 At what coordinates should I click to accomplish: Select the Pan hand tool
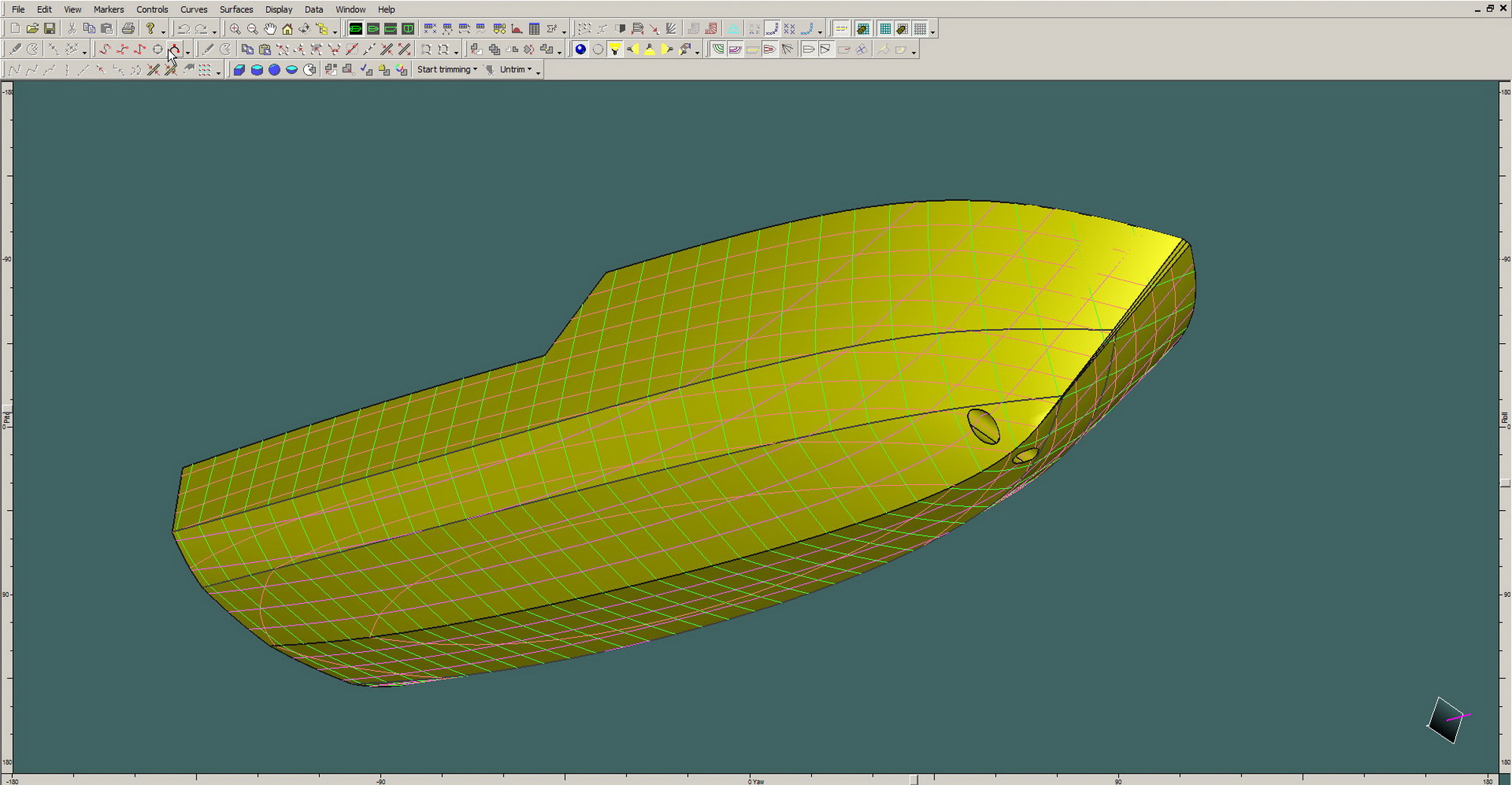[270, 29]
